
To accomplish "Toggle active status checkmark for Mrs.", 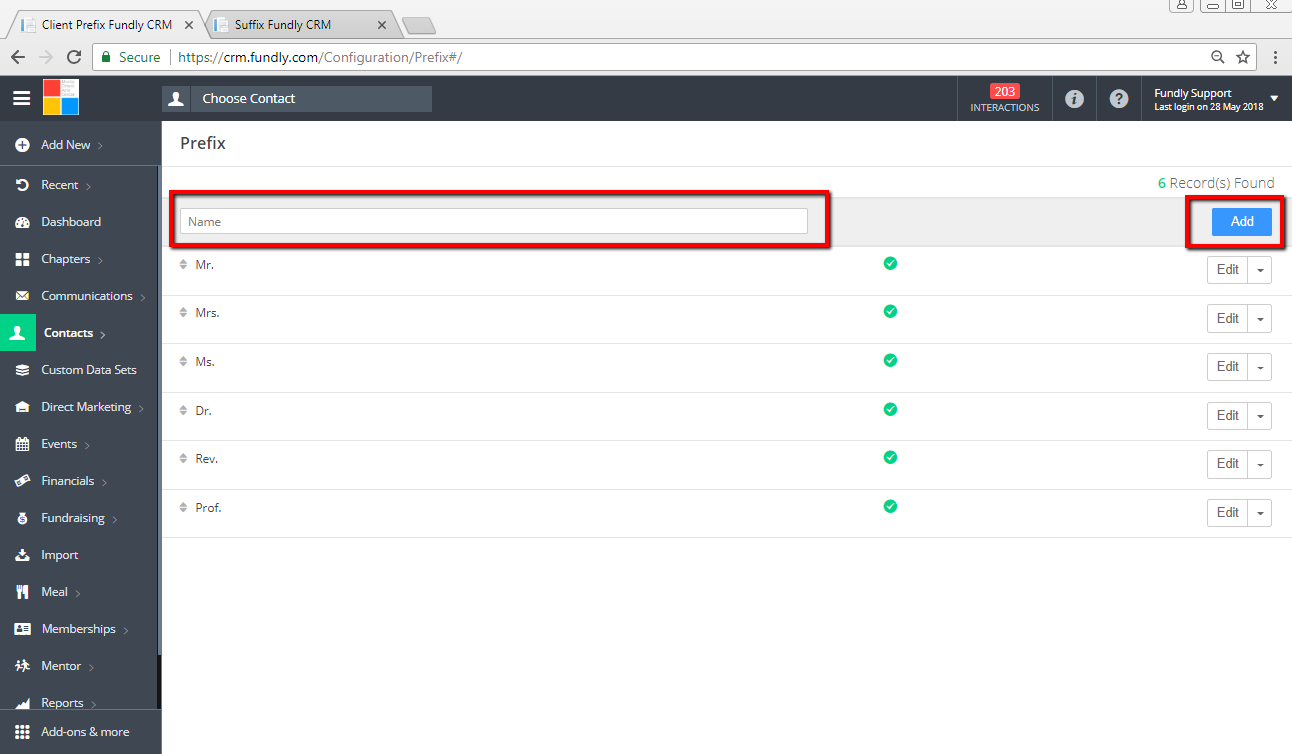I will (x=890, y=311).
